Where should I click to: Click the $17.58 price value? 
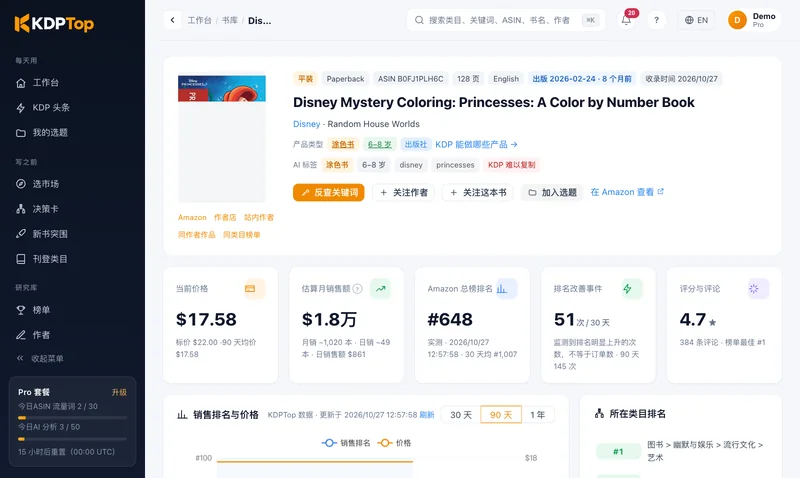tap(206, 319)
